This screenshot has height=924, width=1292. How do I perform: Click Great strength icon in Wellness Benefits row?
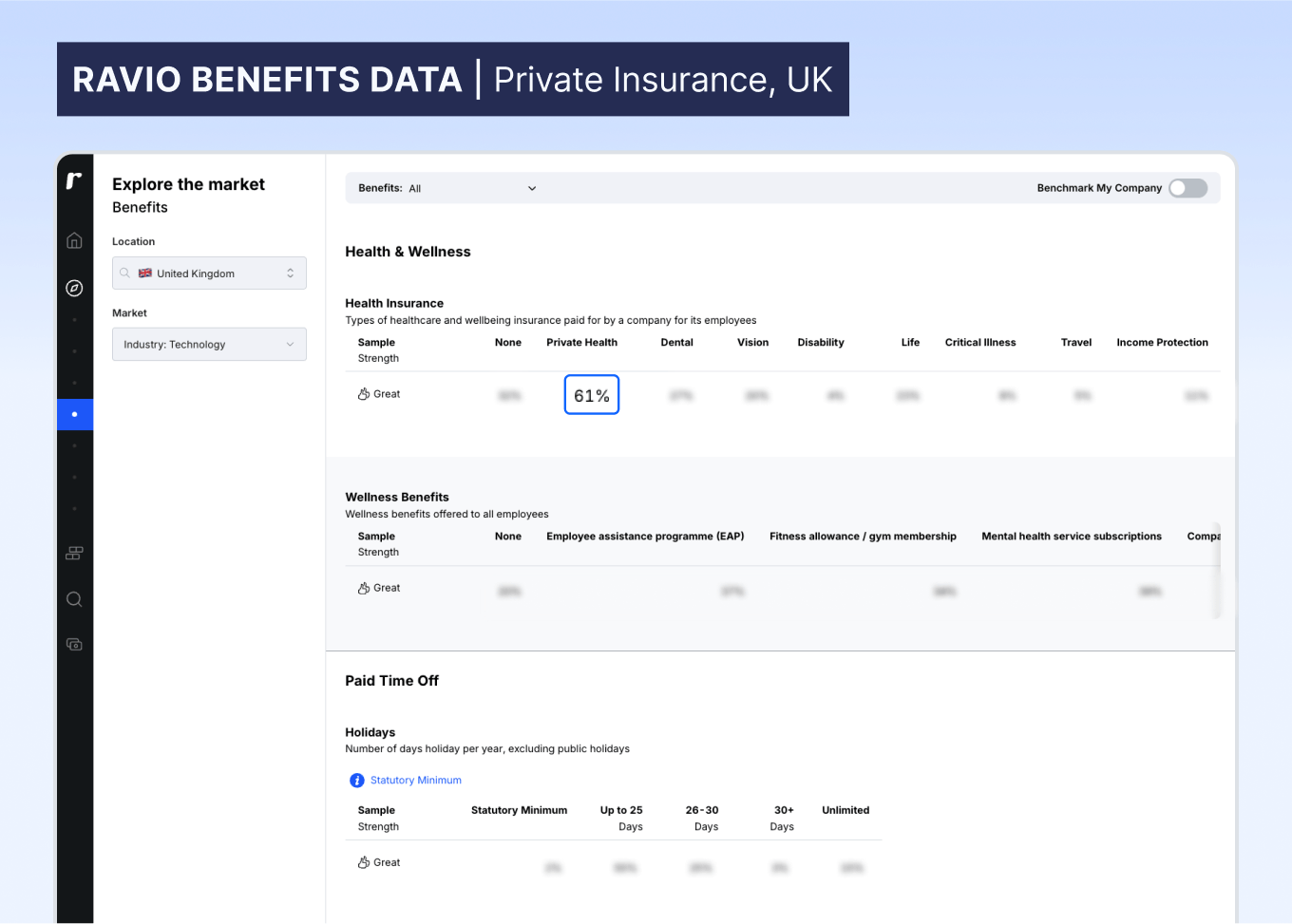click(x=364, y=588)
